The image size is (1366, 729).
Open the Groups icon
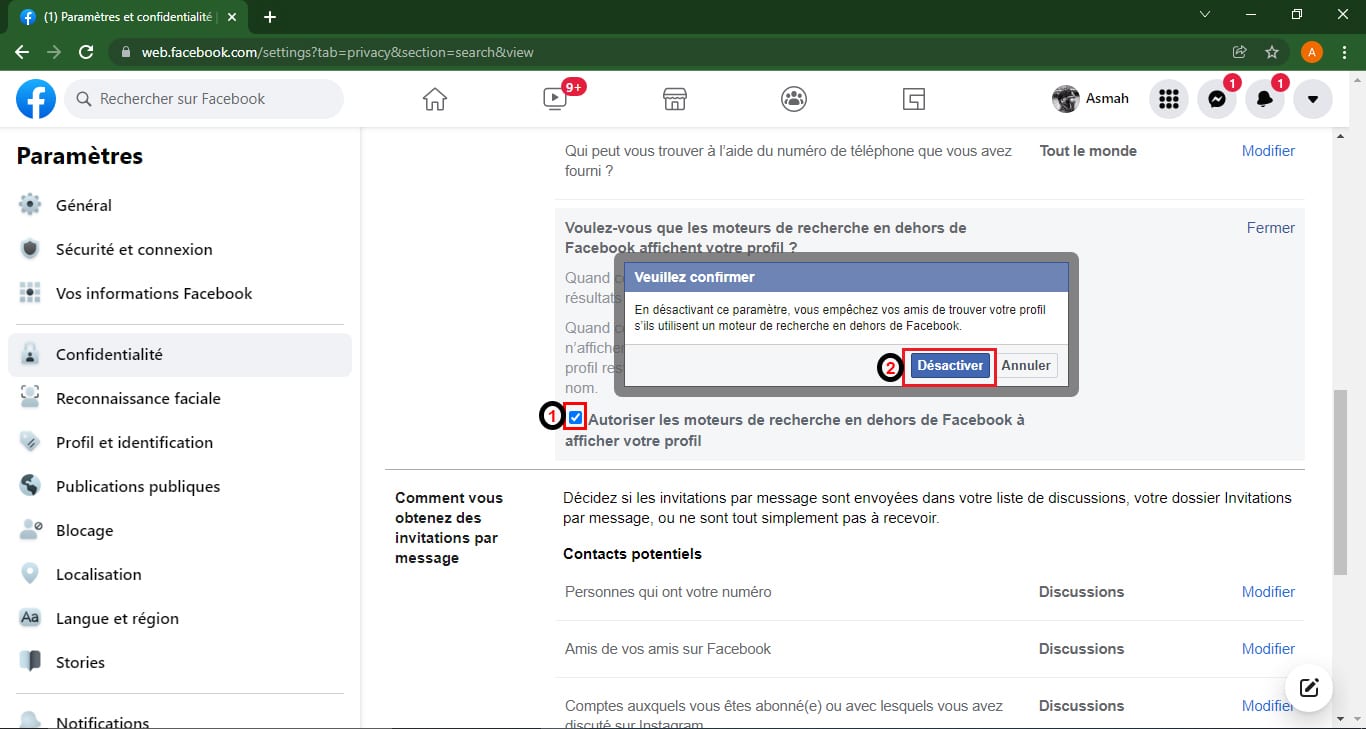pos(794,99)
